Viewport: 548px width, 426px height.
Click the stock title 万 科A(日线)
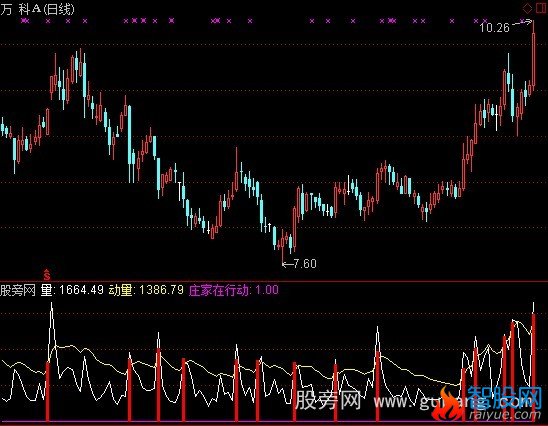pos(37,9)
